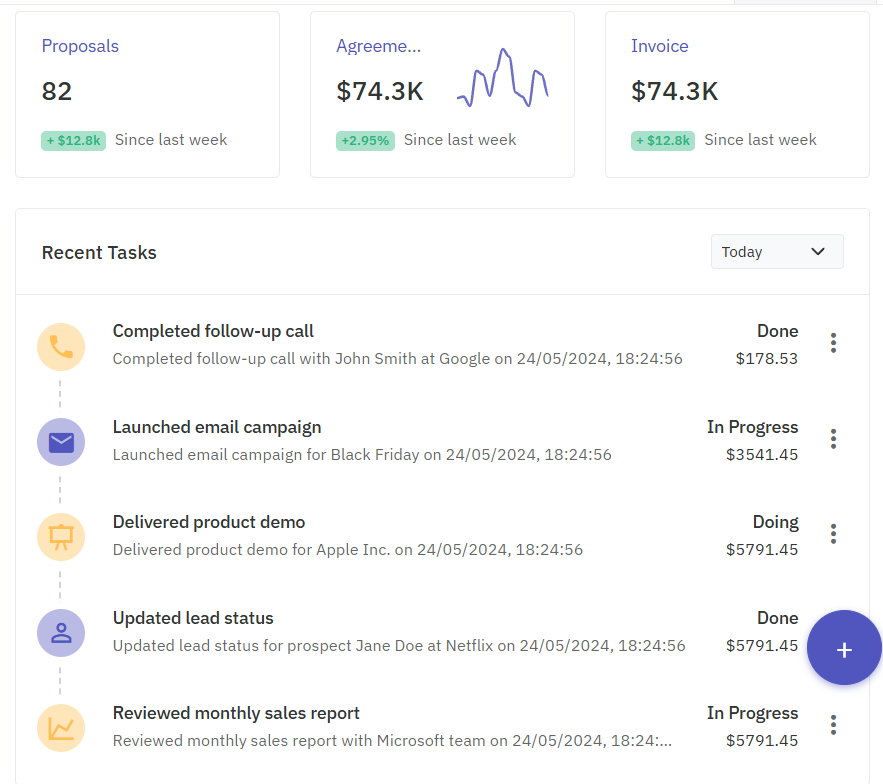Click the person icon for lead status

pyautogui.click(x=61, y=633)
